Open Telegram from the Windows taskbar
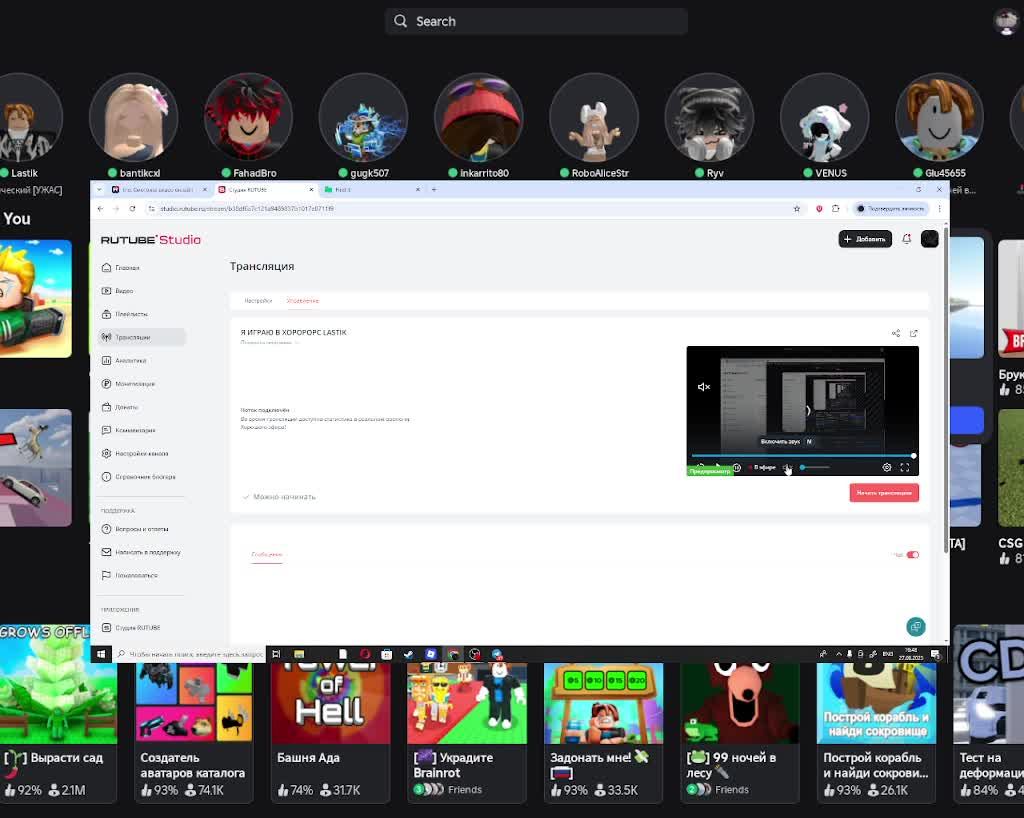 pos(497,653)
